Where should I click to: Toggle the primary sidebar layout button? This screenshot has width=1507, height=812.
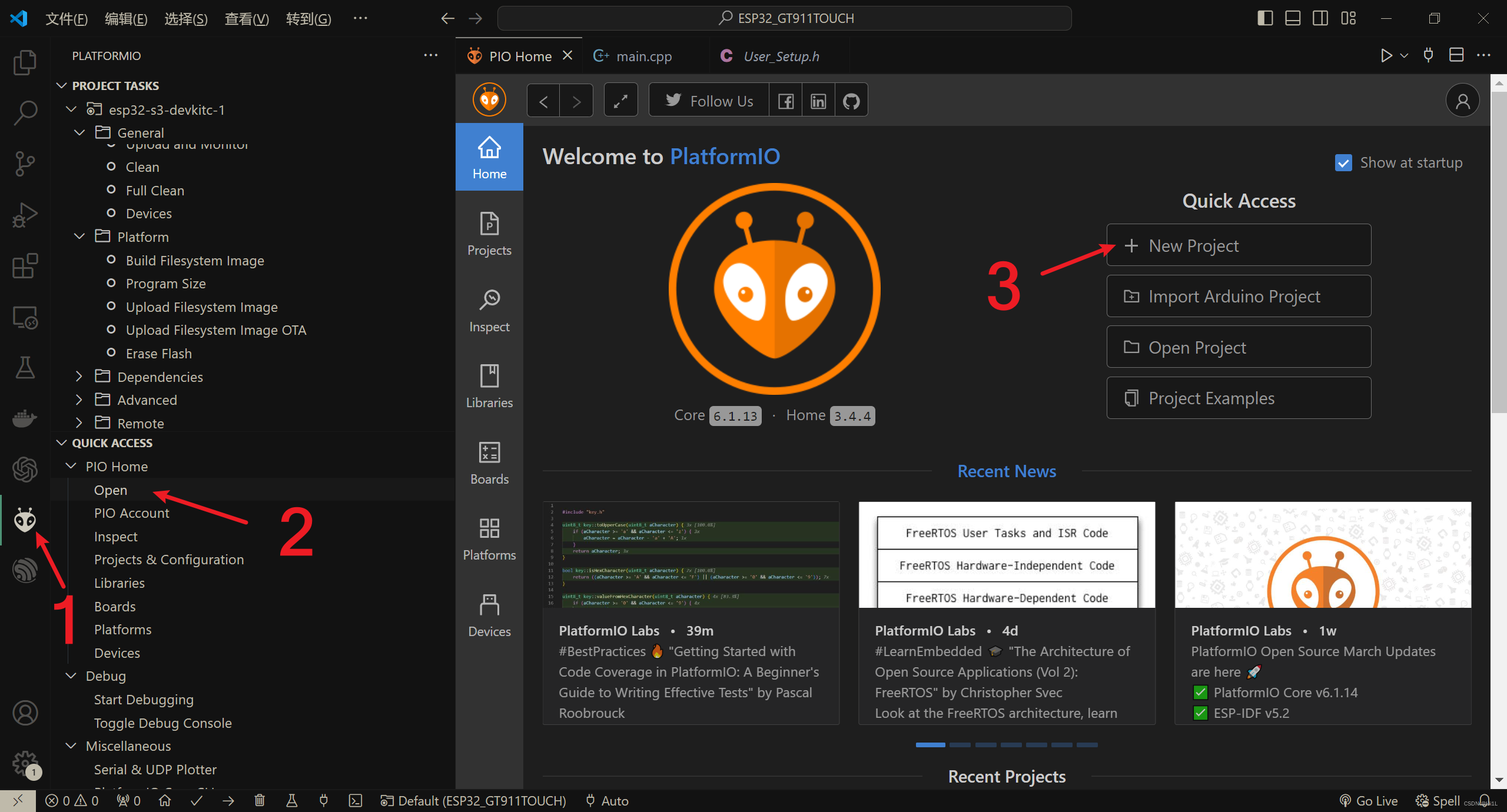(x=1265, y=18)
